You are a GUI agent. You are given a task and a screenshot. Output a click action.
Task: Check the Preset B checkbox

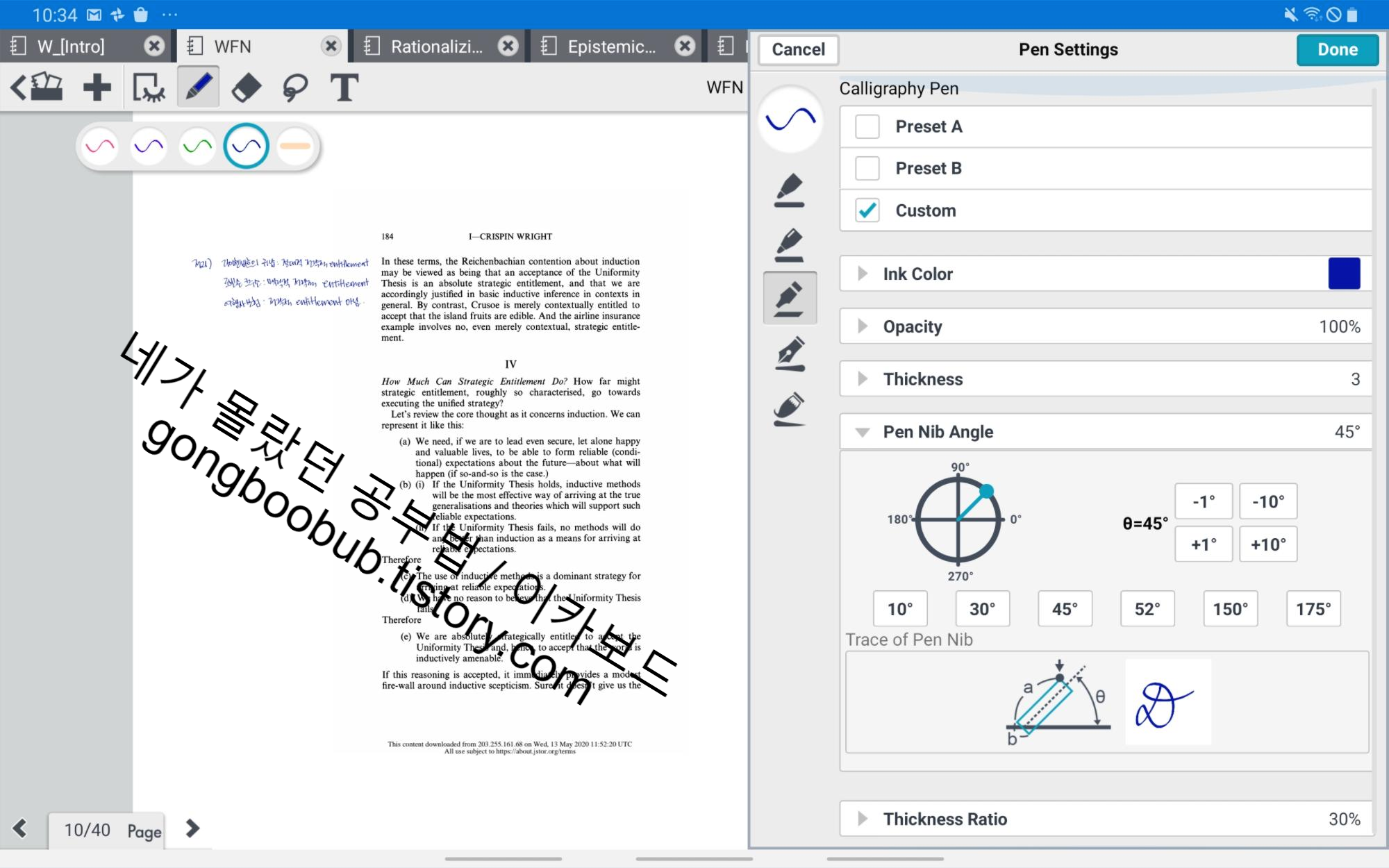867,168
